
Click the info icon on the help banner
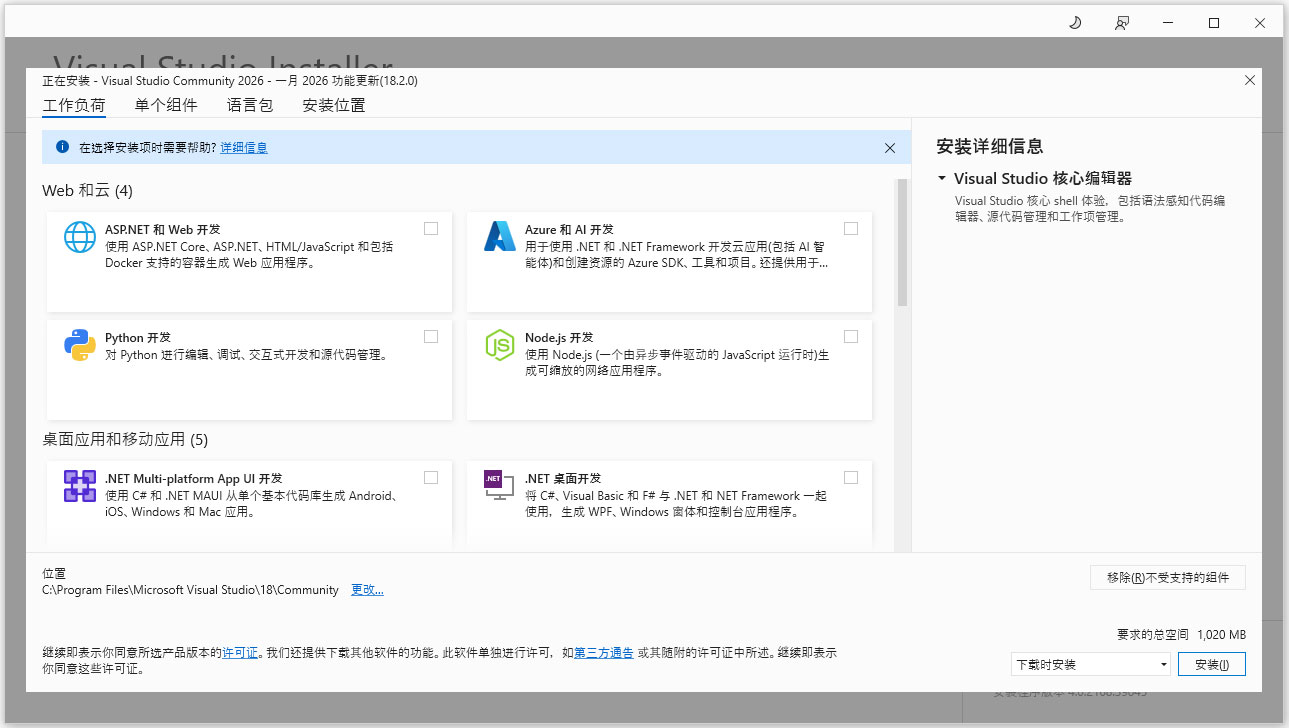pyautogui.click(x=63, y=147)
